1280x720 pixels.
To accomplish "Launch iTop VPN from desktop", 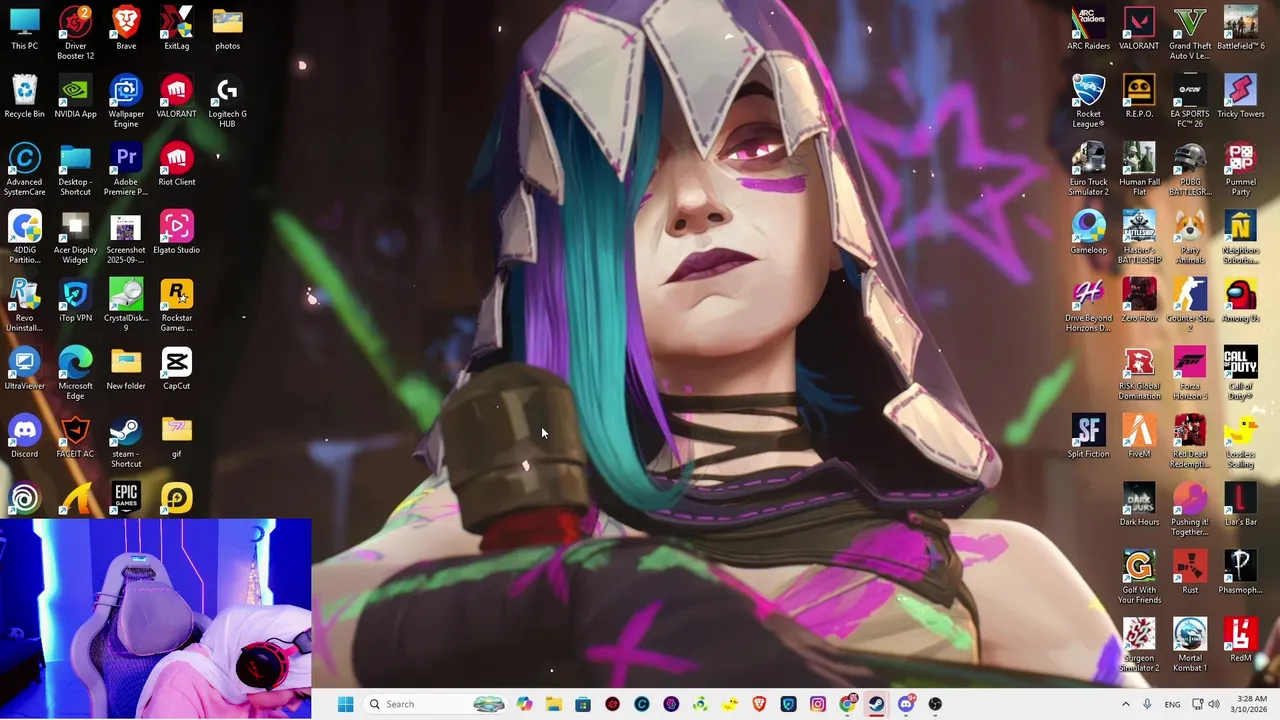I will (75, 301).
